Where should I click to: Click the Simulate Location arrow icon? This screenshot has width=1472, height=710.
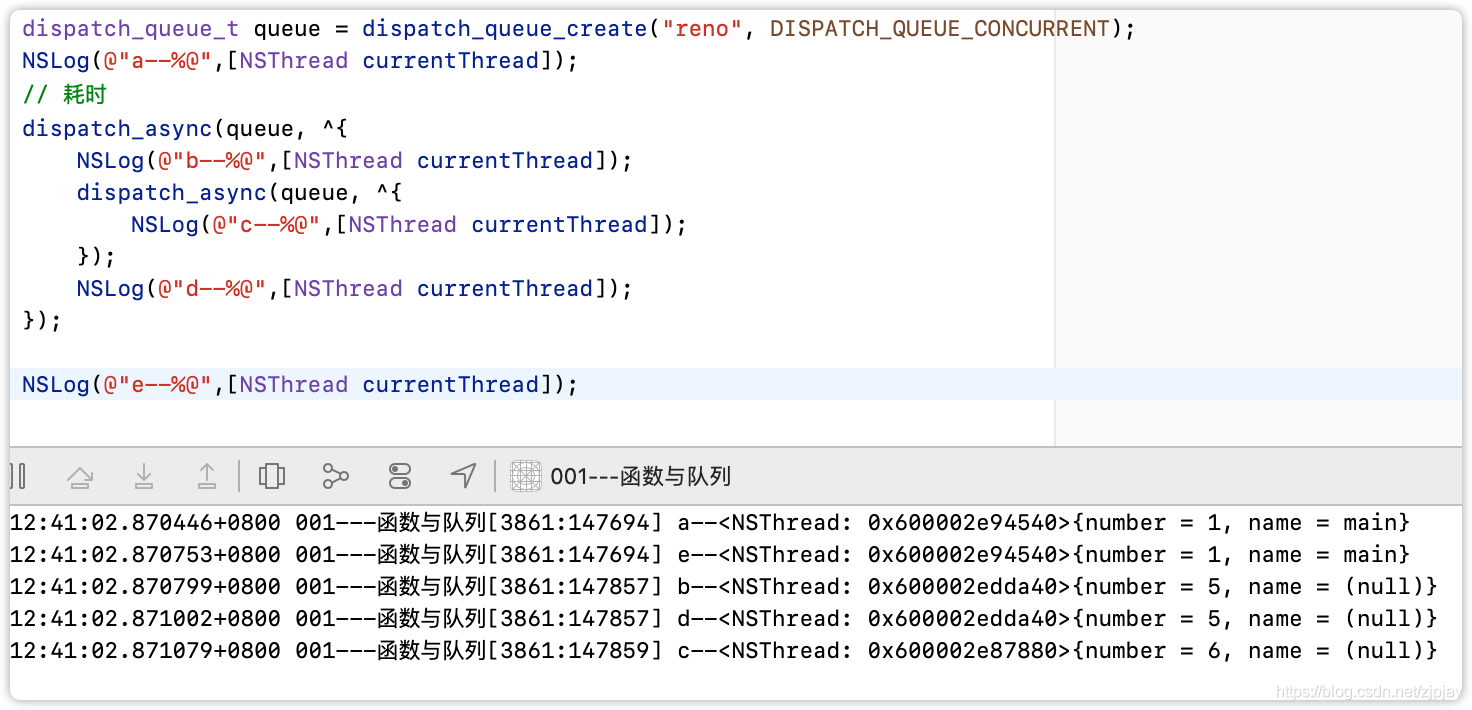click(x=463, y=476)
